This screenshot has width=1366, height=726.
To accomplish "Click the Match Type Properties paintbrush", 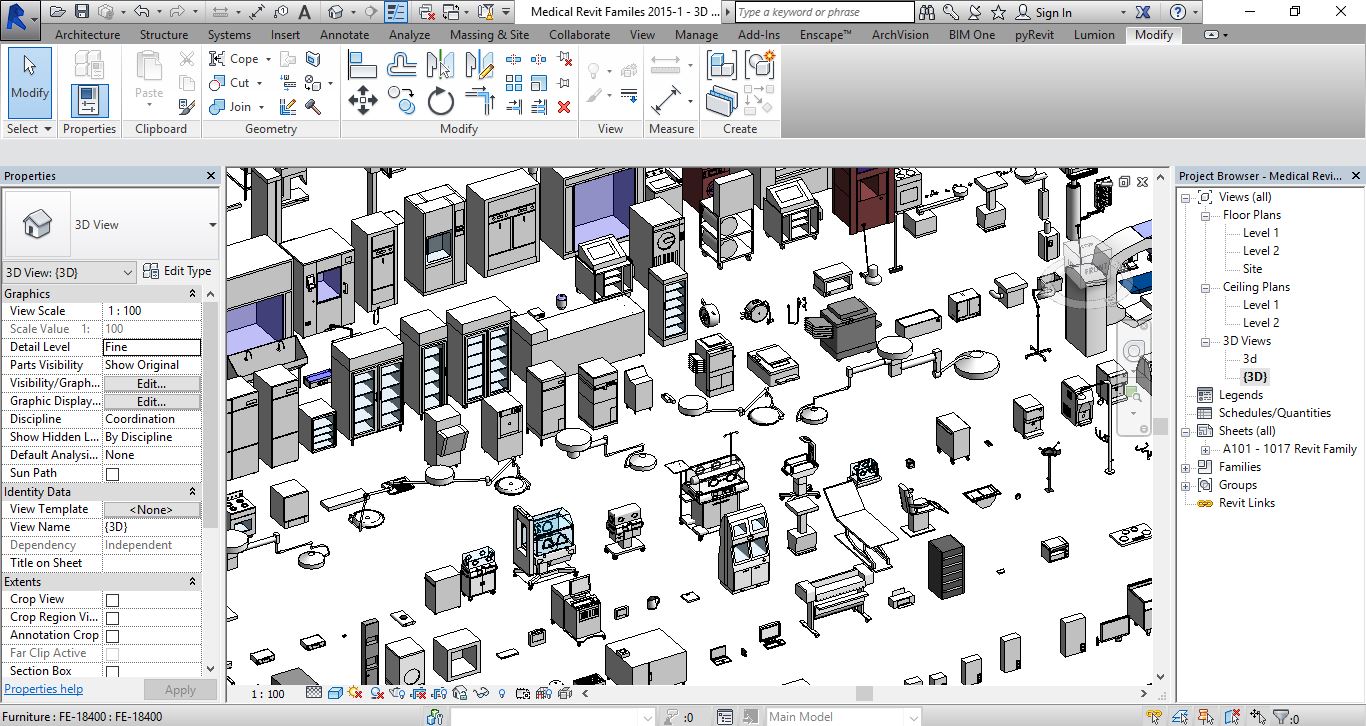I will 187,107.
